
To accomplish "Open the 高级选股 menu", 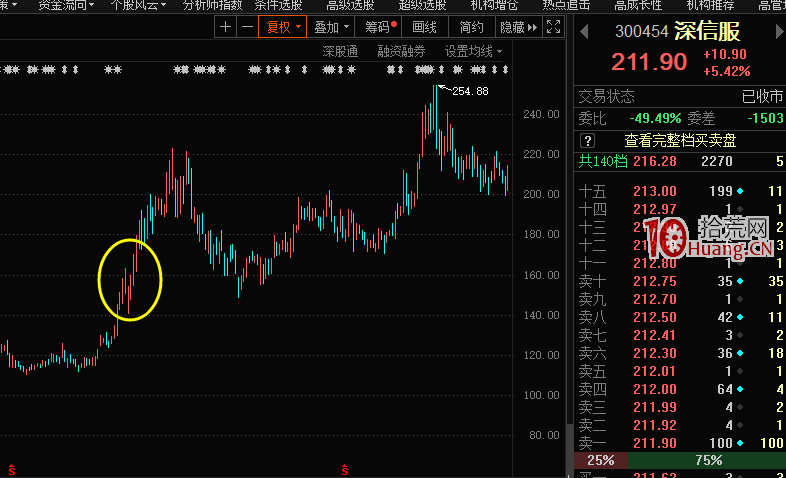I will (350, 4).
